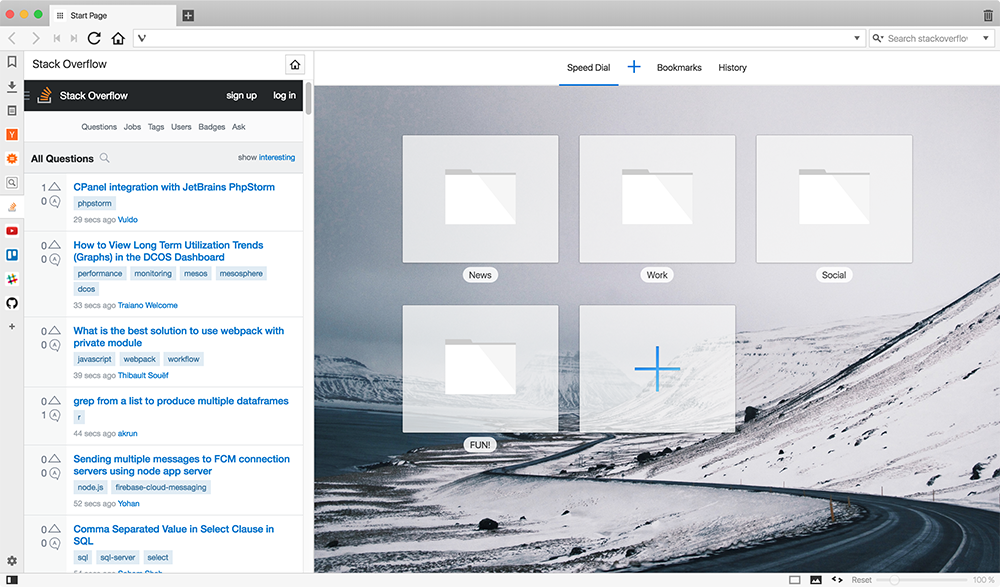The image size is (1000, 587).
Task: Open the Questions menu item
Action: [x=99, y=127]
